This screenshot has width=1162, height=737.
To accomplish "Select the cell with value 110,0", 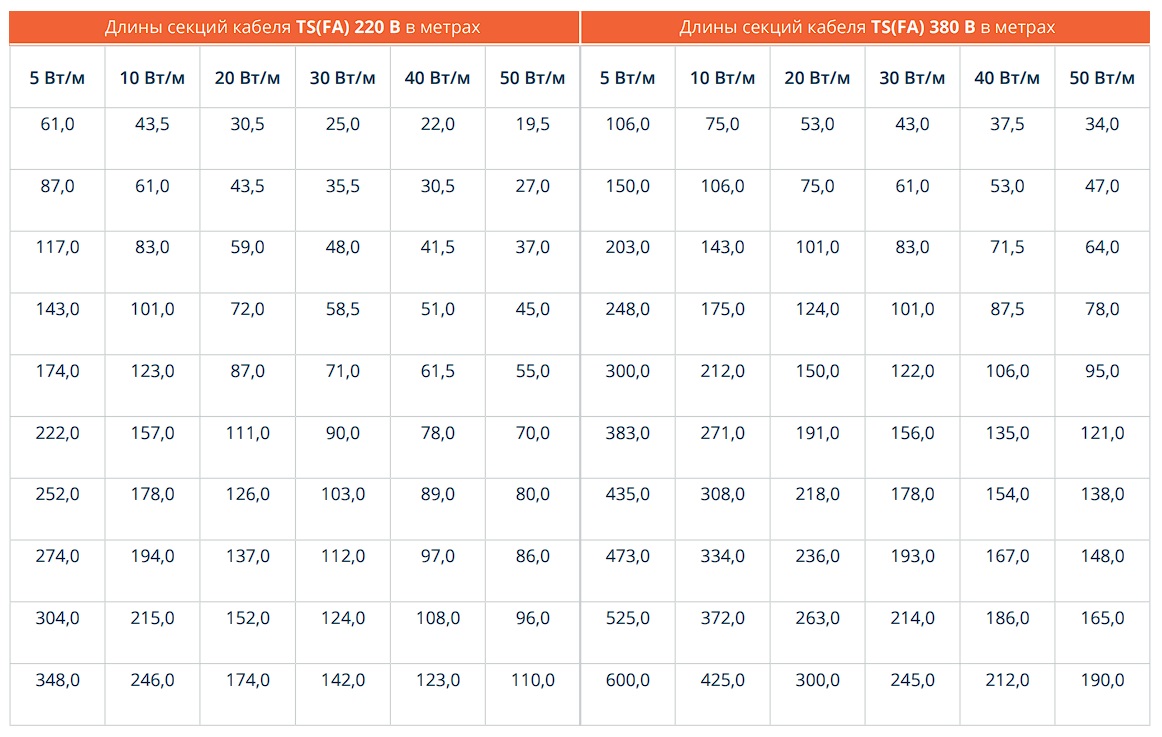I will click(x=532, y=680).
